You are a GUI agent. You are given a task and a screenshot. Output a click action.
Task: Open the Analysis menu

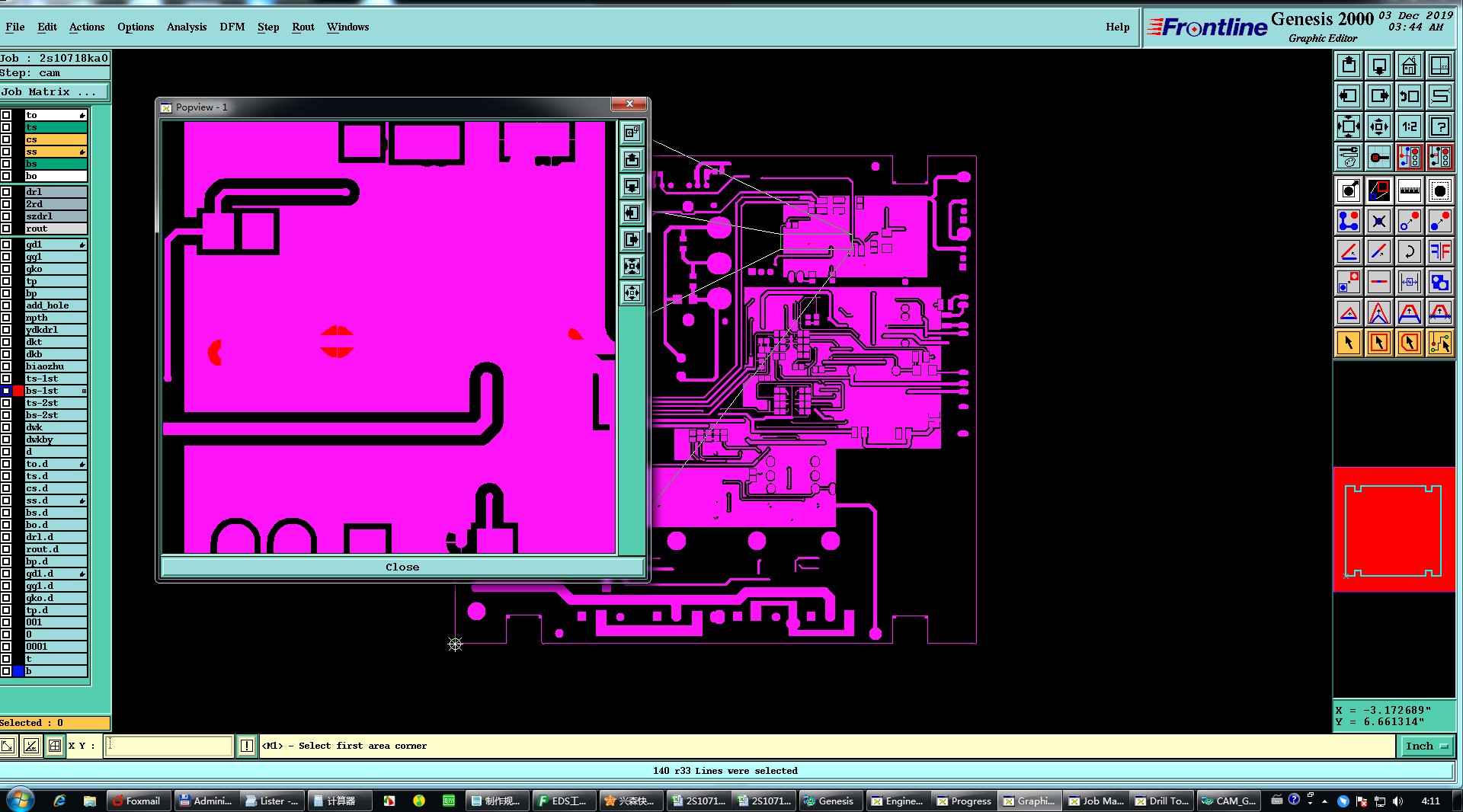187,27
